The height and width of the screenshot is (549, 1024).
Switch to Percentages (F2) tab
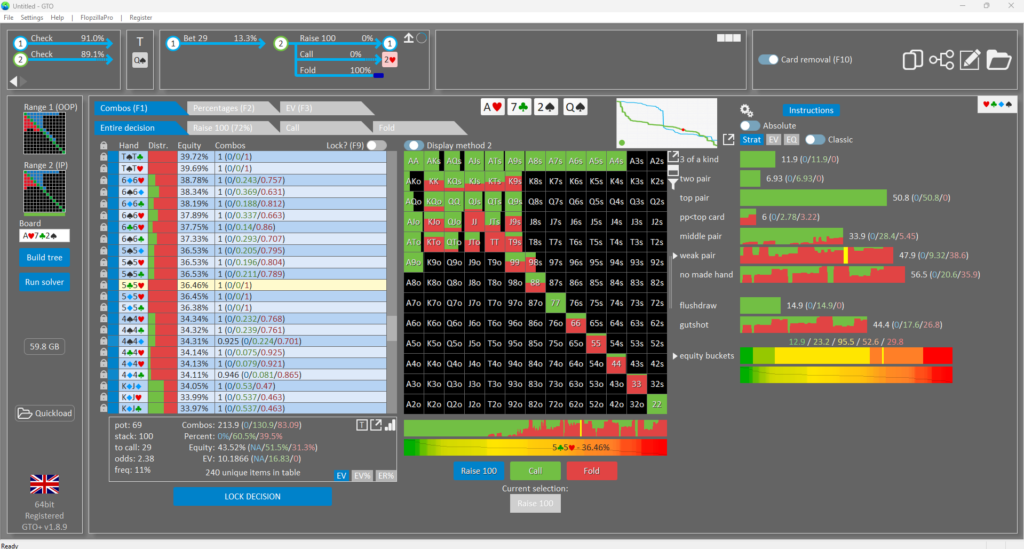224,108
